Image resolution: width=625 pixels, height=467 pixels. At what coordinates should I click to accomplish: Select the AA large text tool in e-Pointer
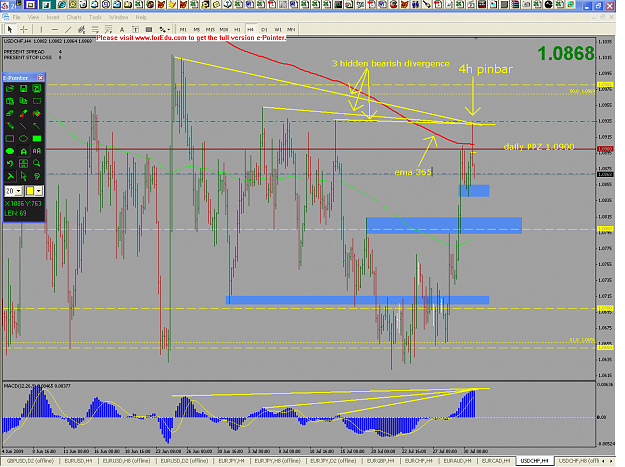click(37, 151)
